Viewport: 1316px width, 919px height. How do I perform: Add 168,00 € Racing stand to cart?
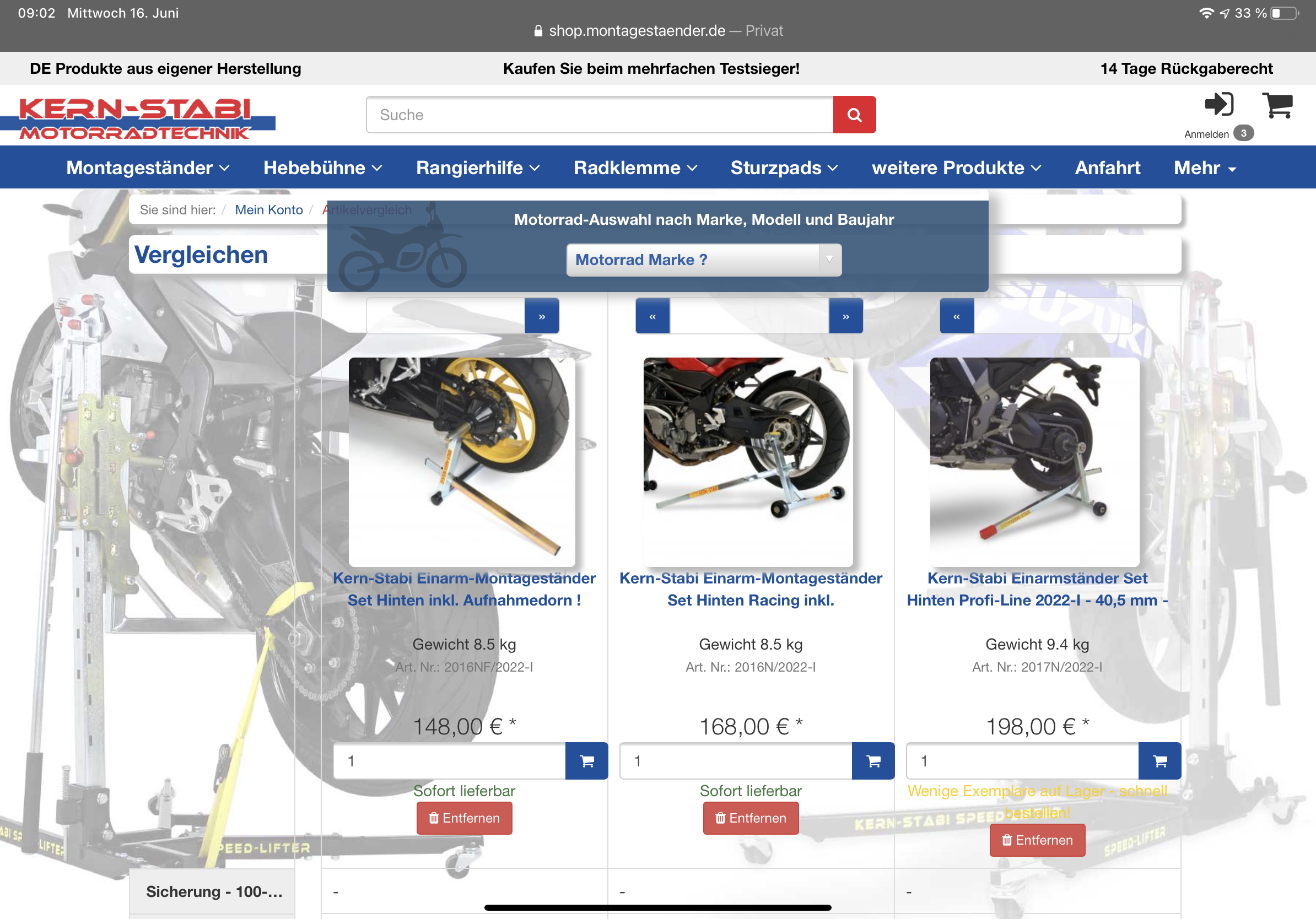point(873,761)
